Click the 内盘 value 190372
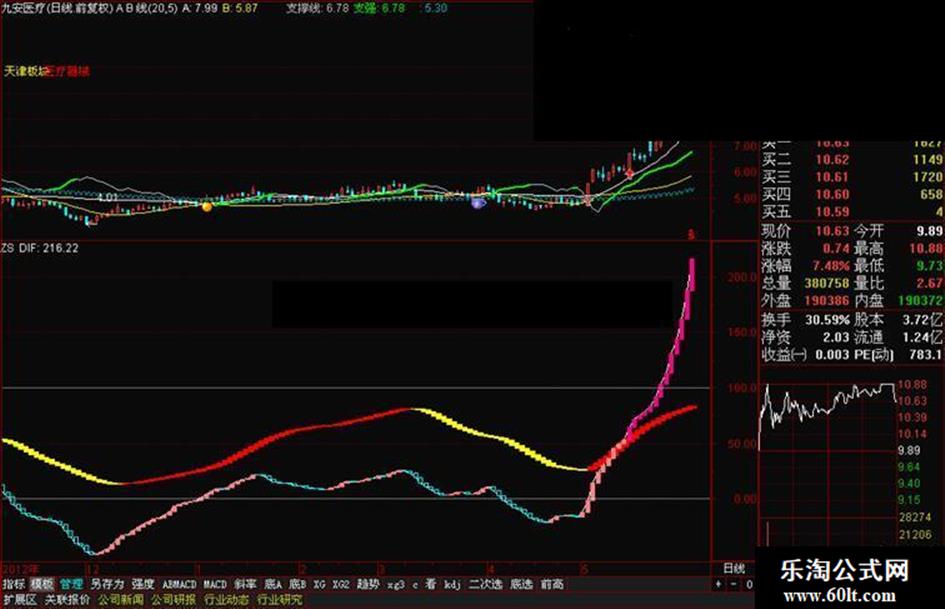 coord(920,301)
